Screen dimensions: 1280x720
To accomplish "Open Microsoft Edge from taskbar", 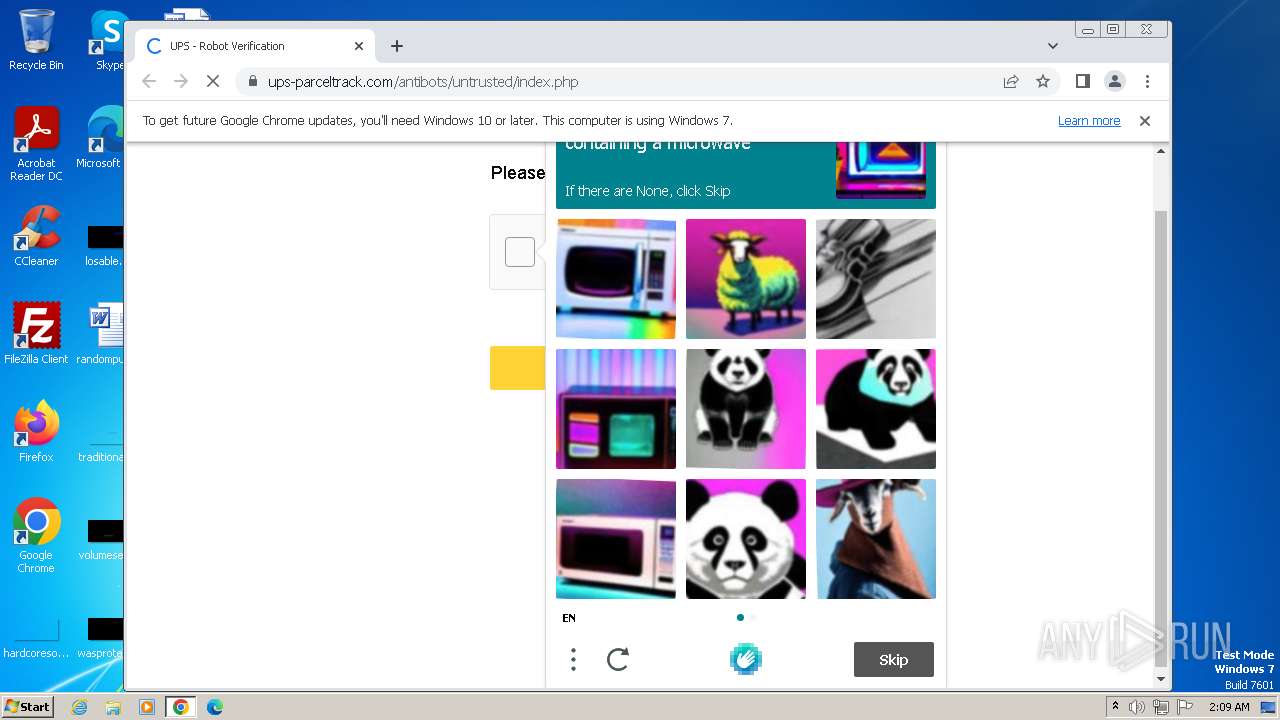I will point(215,707).
